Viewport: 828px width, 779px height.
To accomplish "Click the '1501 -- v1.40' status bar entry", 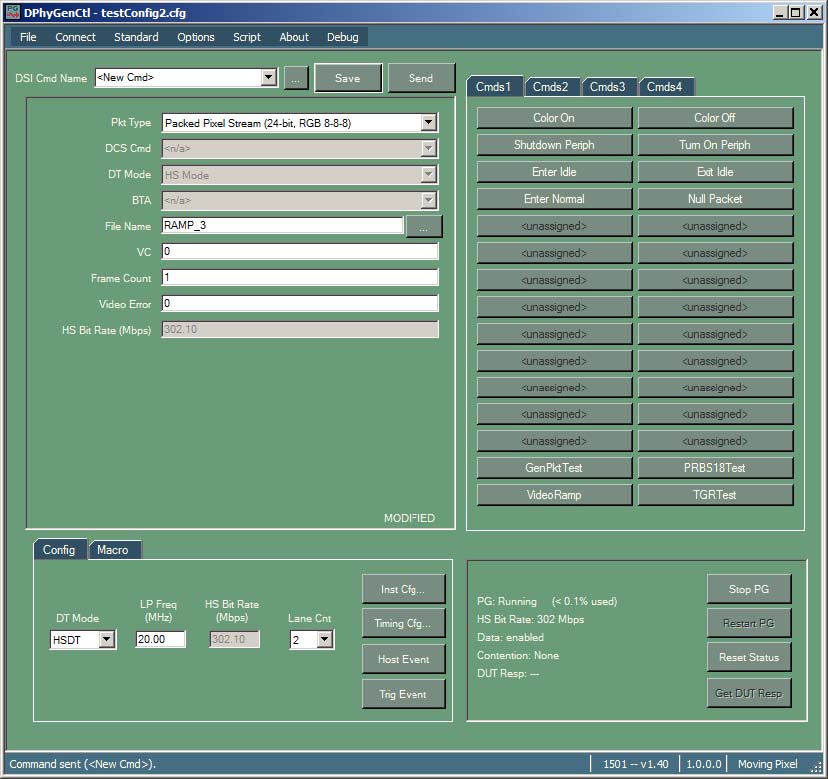I will click(x=636, y=764).
